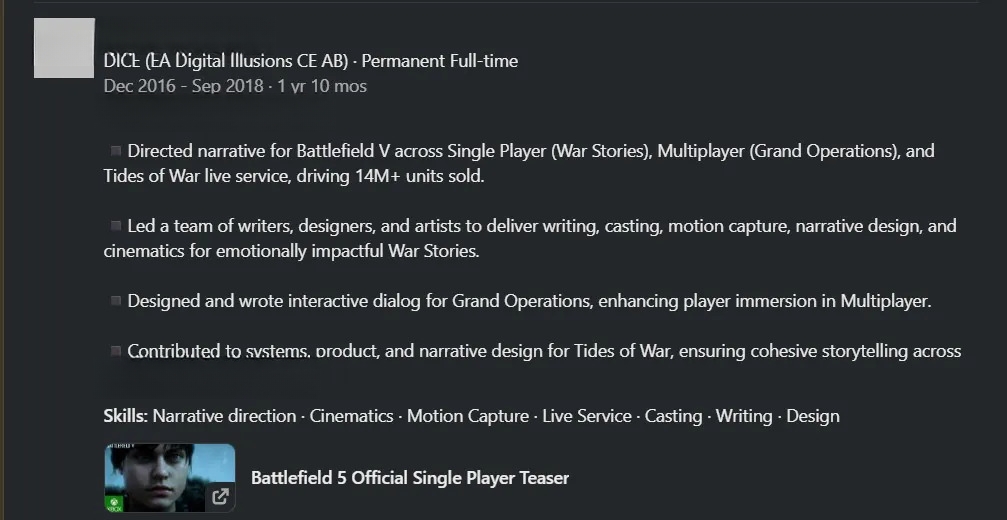Select the 'Writing' skill
Viewport: 1007px width, 520px height.
pos(744,416)
